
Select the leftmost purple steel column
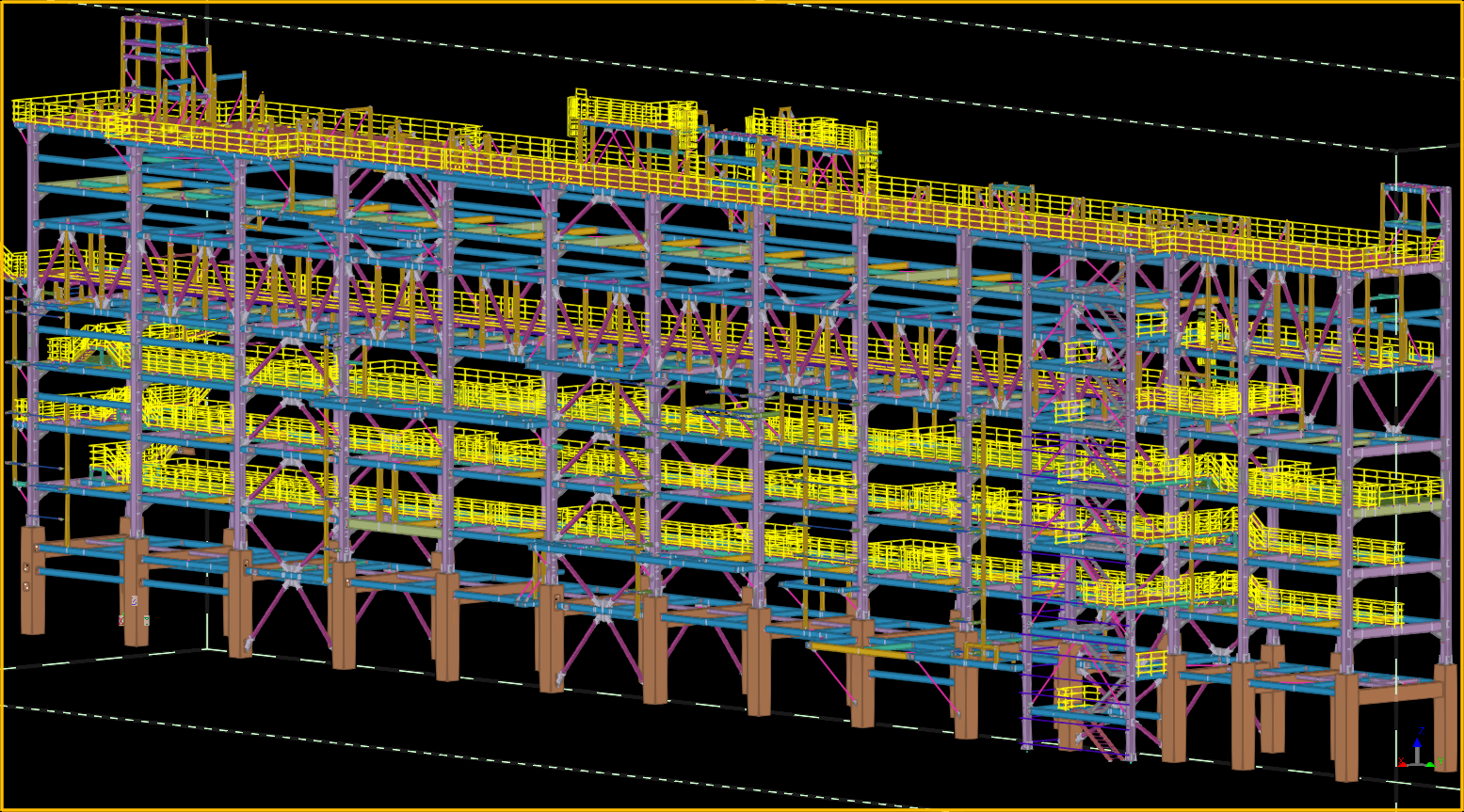pyautogui.click(x=33, y=320)
